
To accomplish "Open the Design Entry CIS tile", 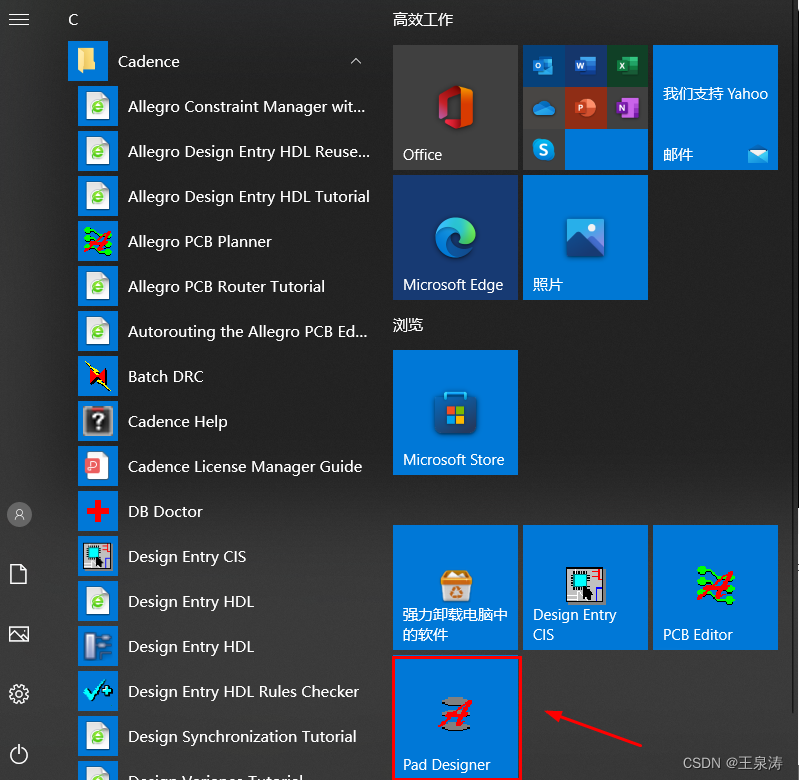I will tap(584, 587).
